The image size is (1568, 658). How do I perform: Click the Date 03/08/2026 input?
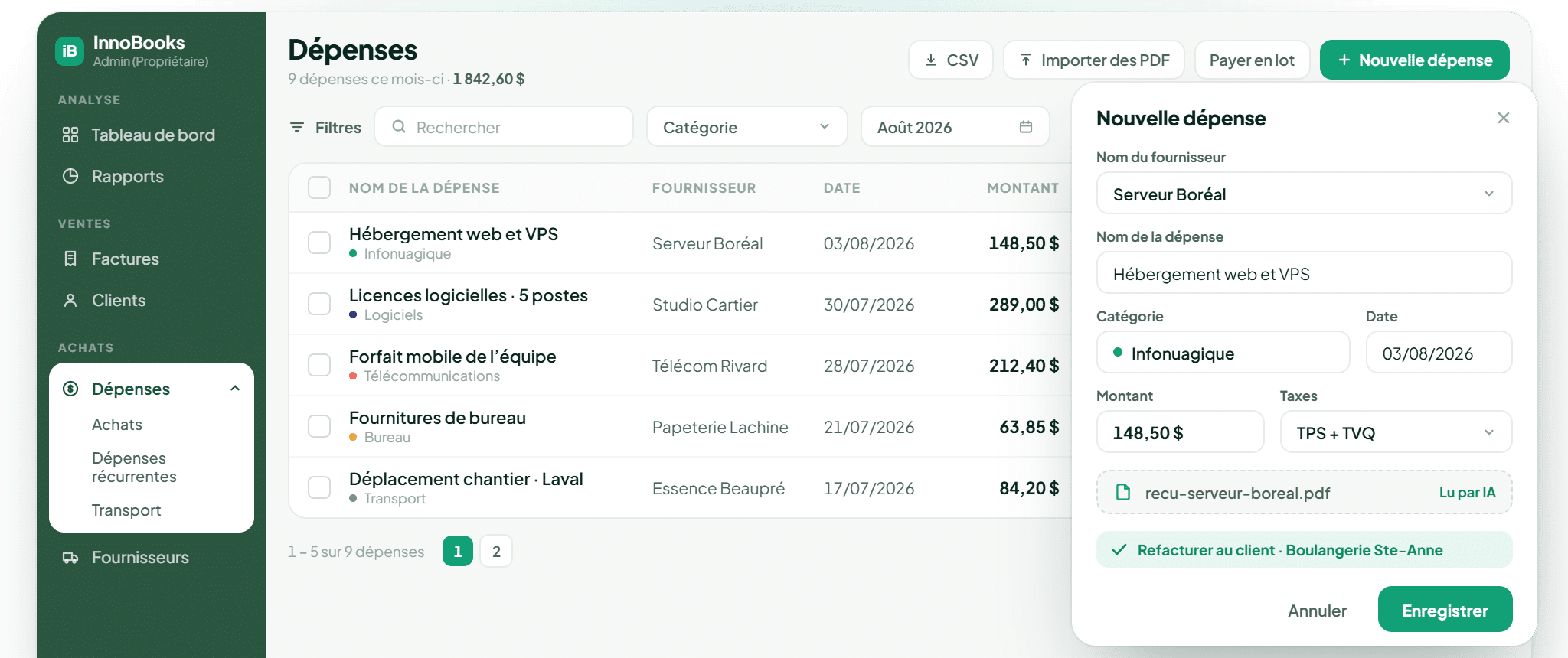pos(1439,353)
